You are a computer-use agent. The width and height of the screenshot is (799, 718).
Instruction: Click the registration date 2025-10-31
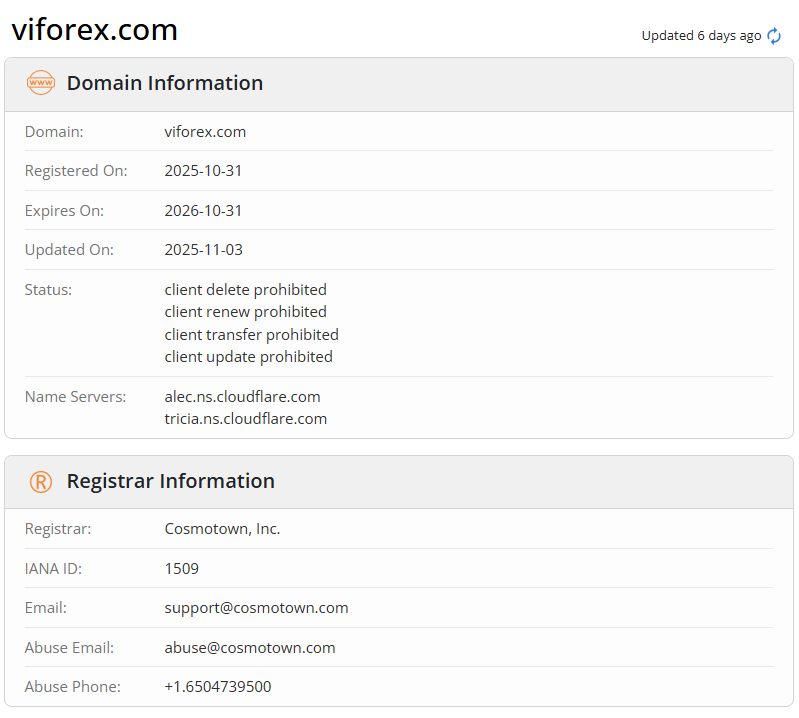click(x=203, y=171)
